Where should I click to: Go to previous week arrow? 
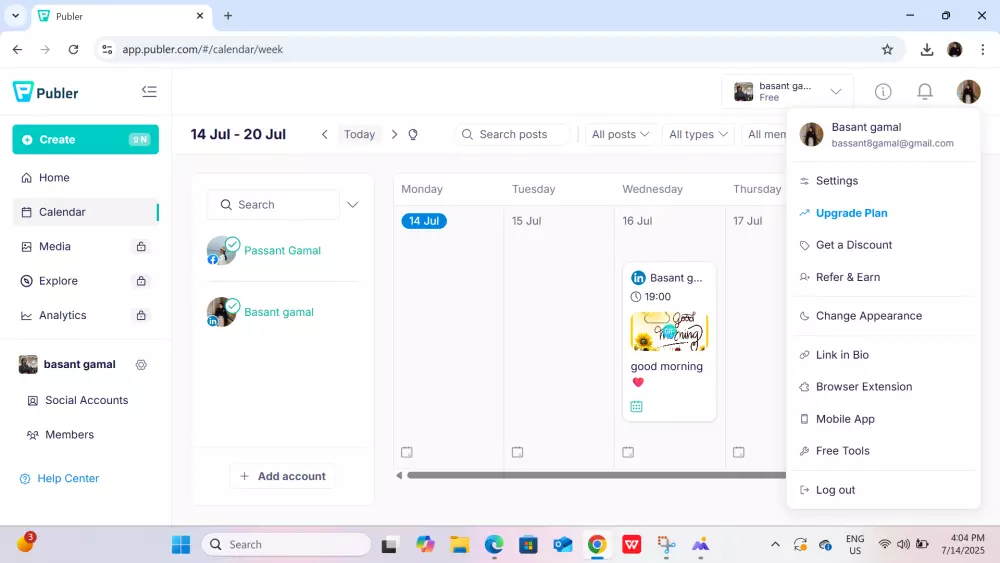click(x=325, y=135)
